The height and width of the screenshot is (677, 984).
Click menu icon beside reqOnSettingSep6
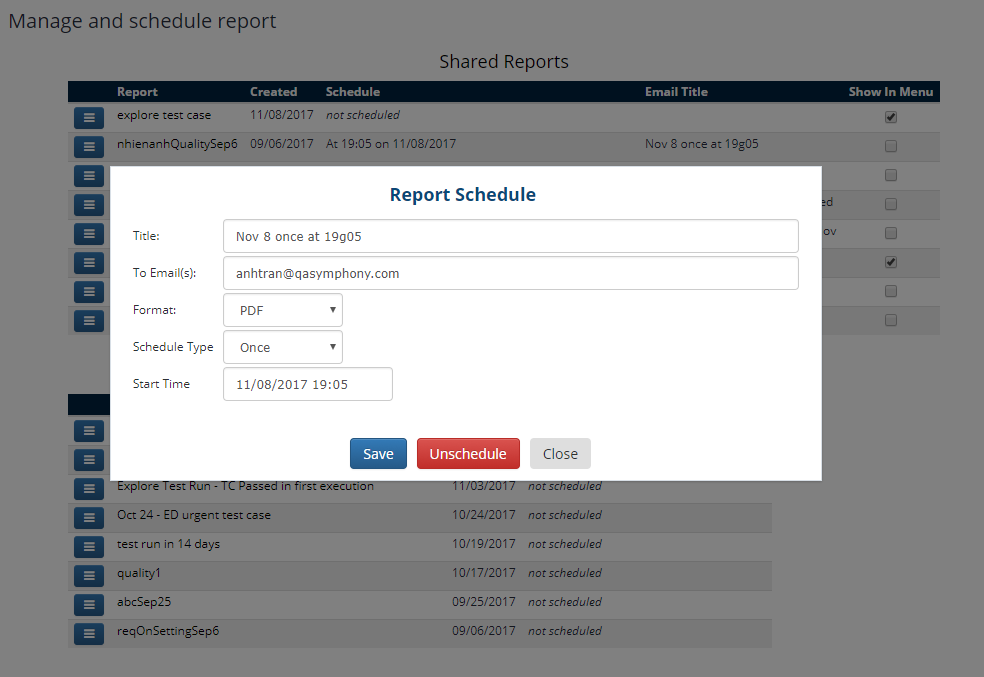click(89, 633)
